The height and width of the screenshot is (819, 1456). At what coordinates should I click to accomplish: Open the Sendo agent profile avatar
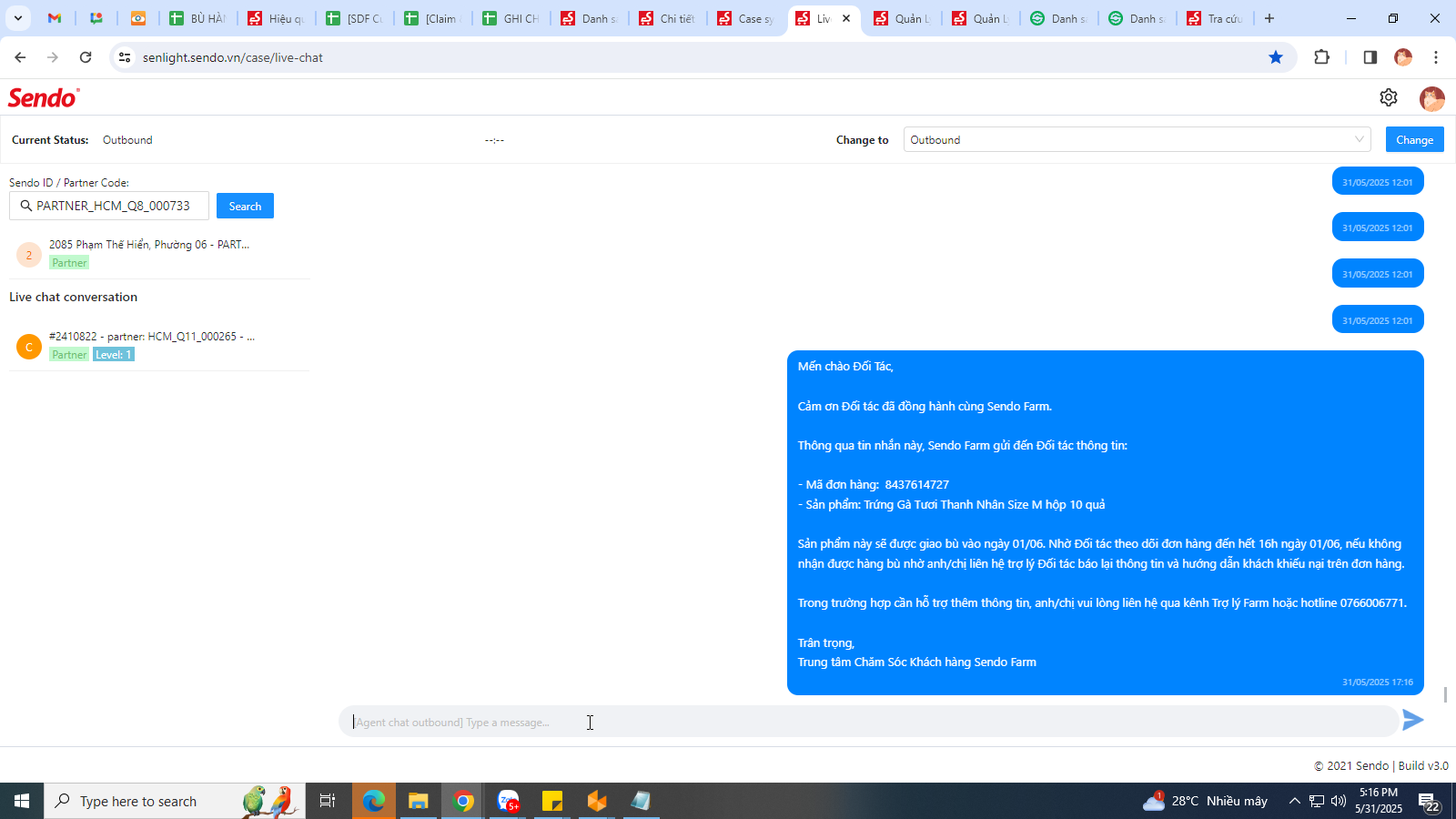pos(1432,98)
